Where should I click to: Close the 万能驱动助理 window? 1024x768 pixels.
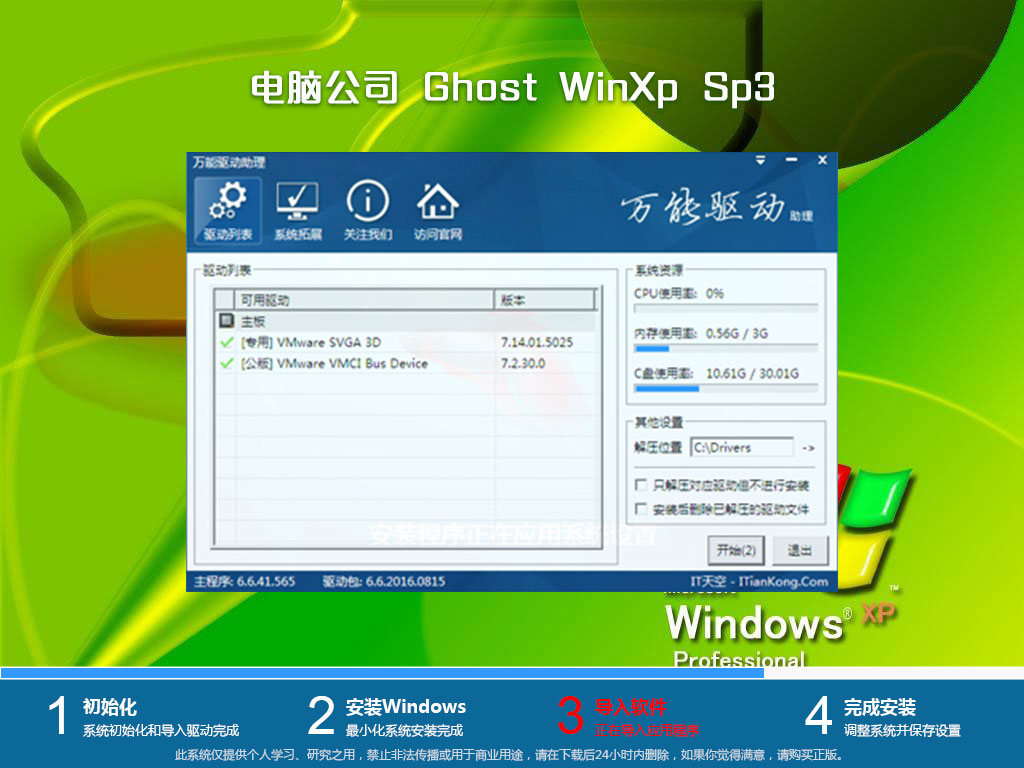(822, 160)
